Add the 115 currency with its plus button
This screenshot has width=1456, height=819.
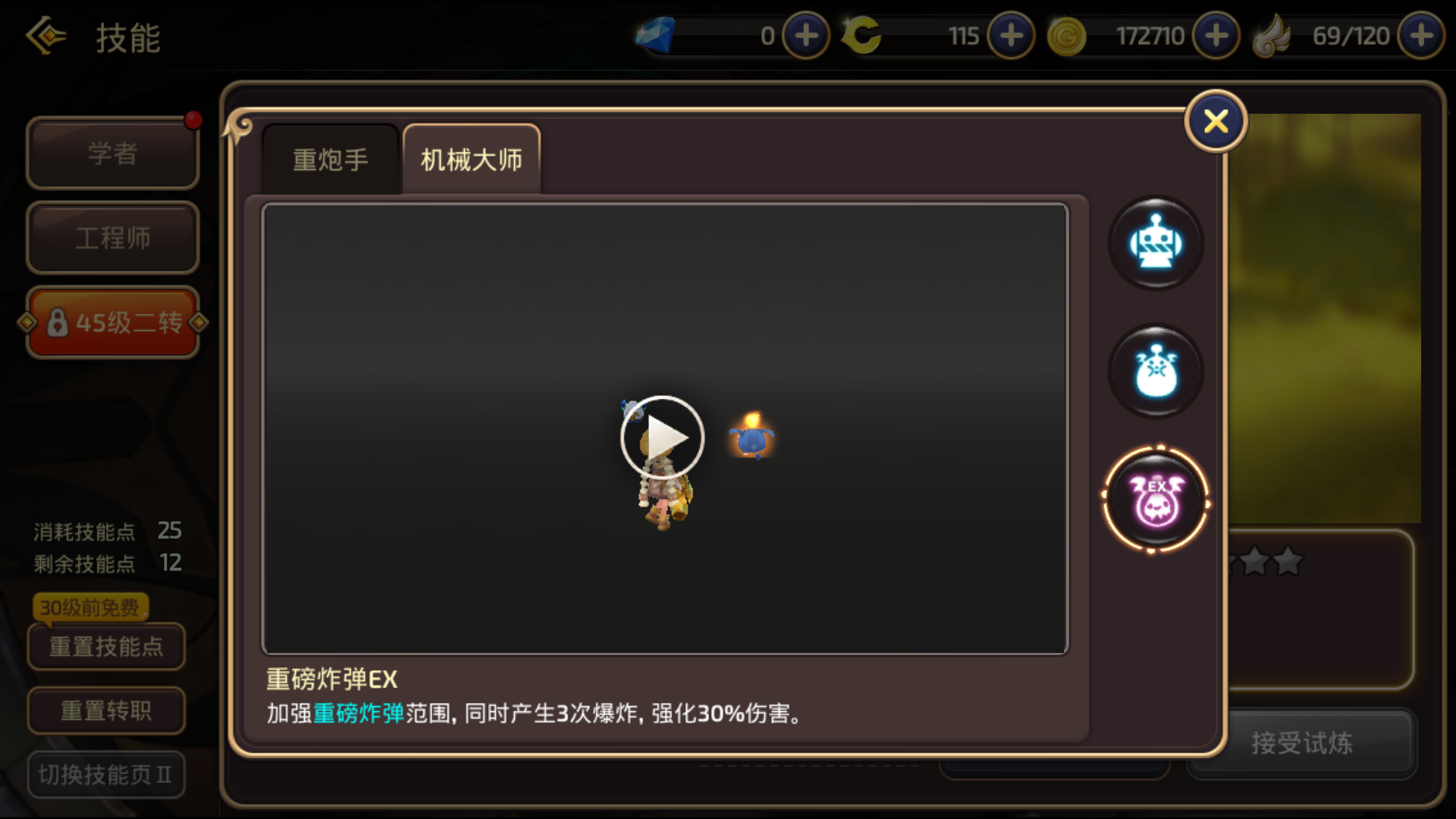pyautogui.click(x=1011, y=36)
